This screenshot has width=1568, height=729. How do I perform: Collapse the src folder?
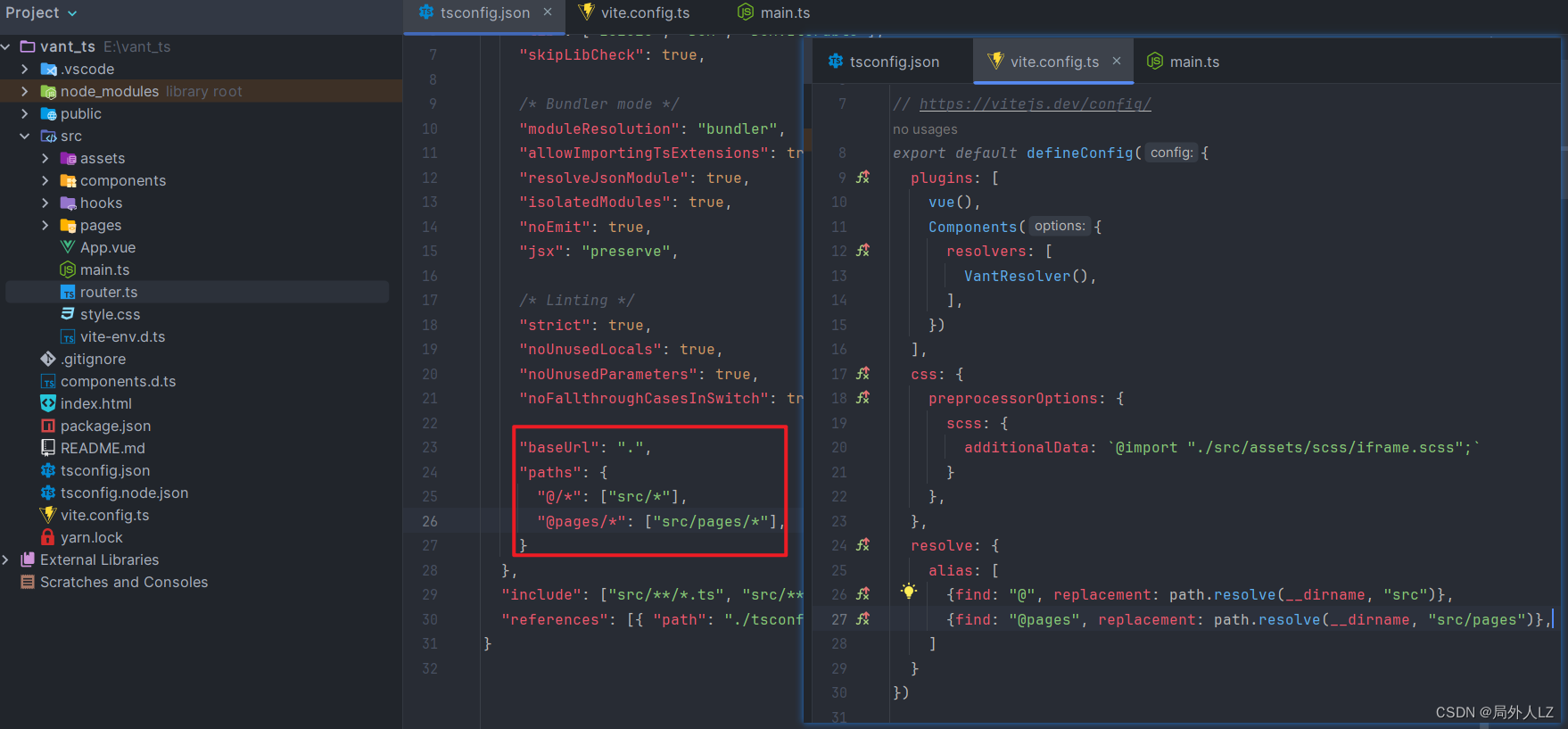point(25,136)
